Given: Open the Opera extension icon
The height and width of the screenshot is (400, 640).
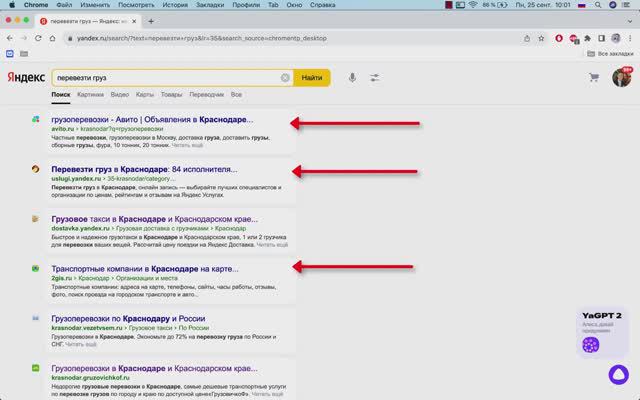Looking at the screenshot, I should point(559,38).
